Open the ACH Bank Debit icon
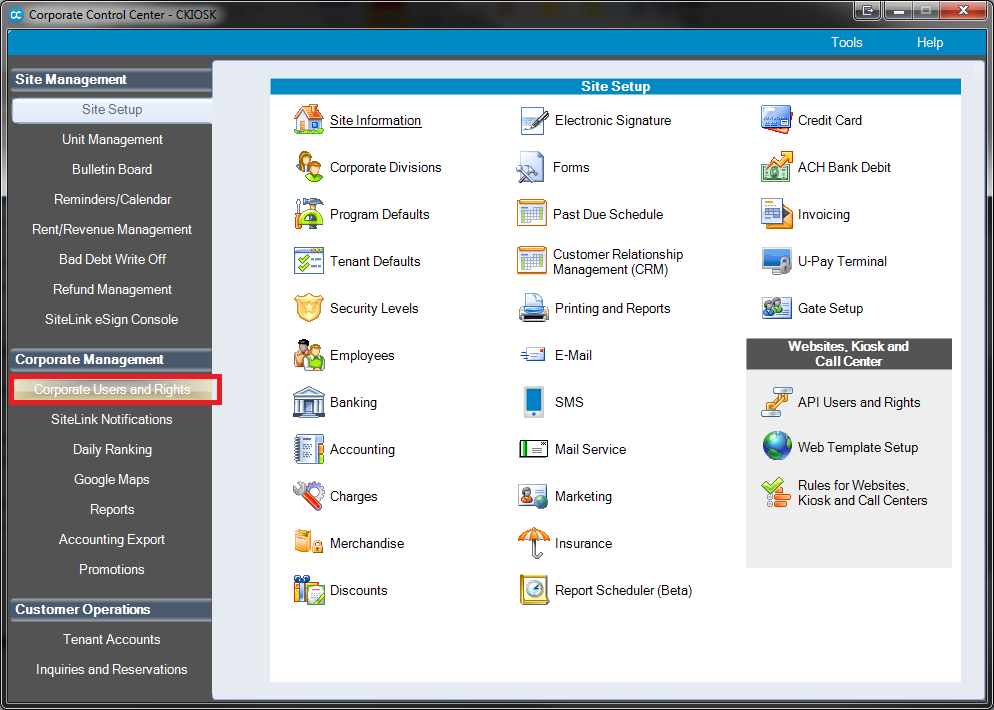The width and height of the screenshot is (994, 710). pyautogui.click(x=777, y=167)
